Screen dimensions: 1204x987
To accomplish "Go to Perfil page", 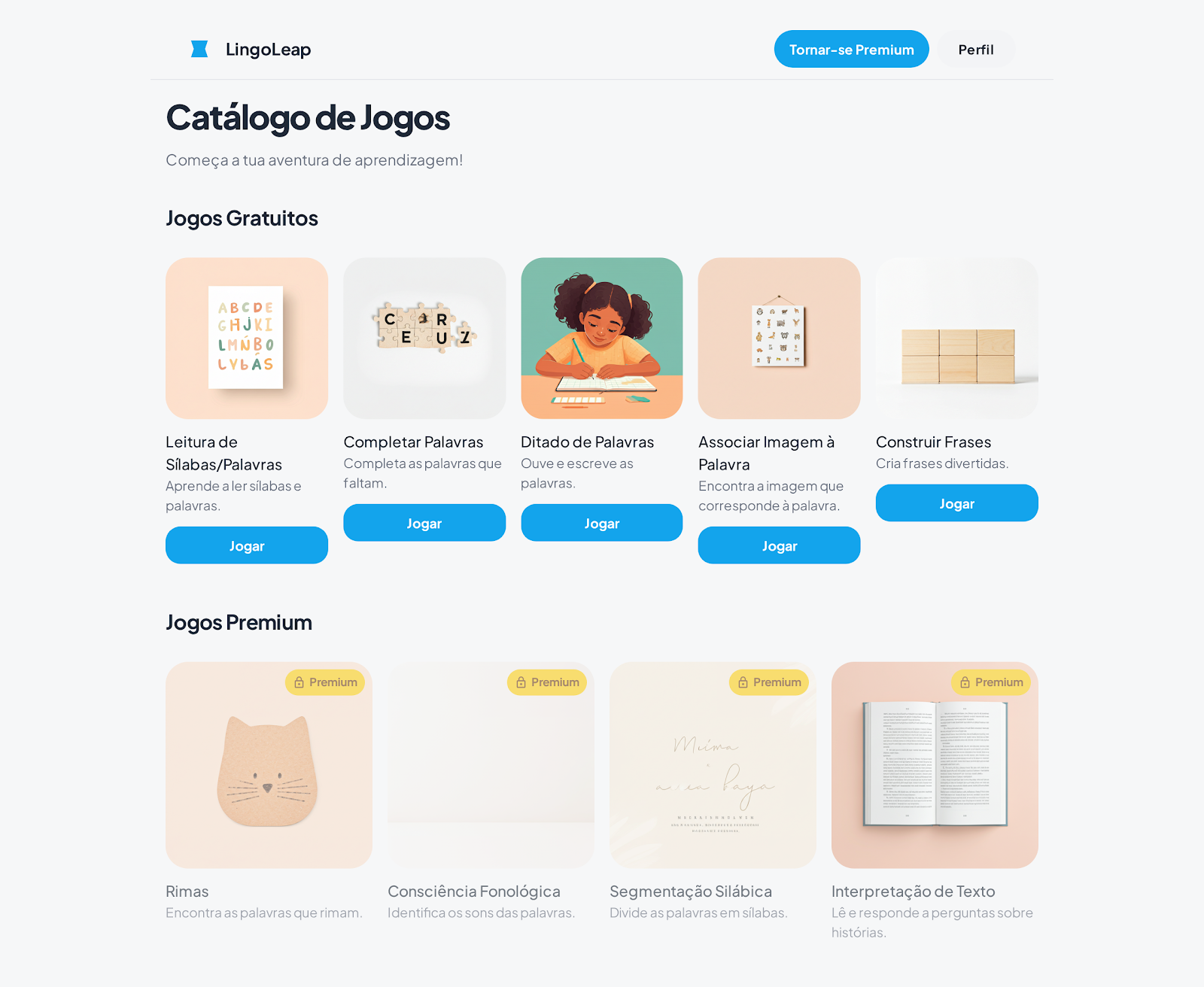I will point(976,49).
